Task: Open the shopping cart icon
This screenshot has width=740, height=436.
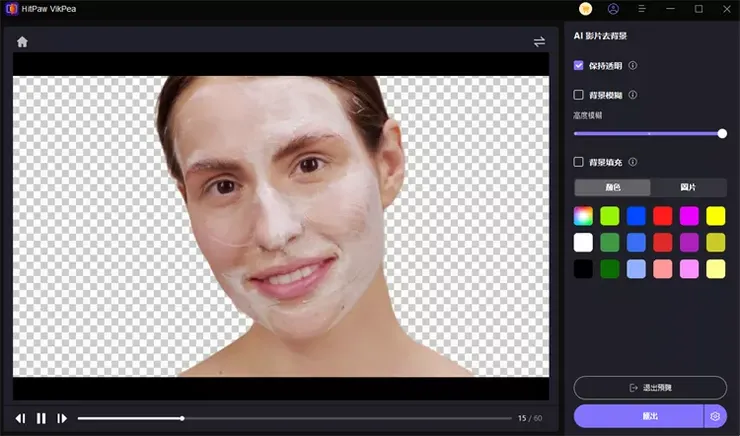Action: pos(585,9)
